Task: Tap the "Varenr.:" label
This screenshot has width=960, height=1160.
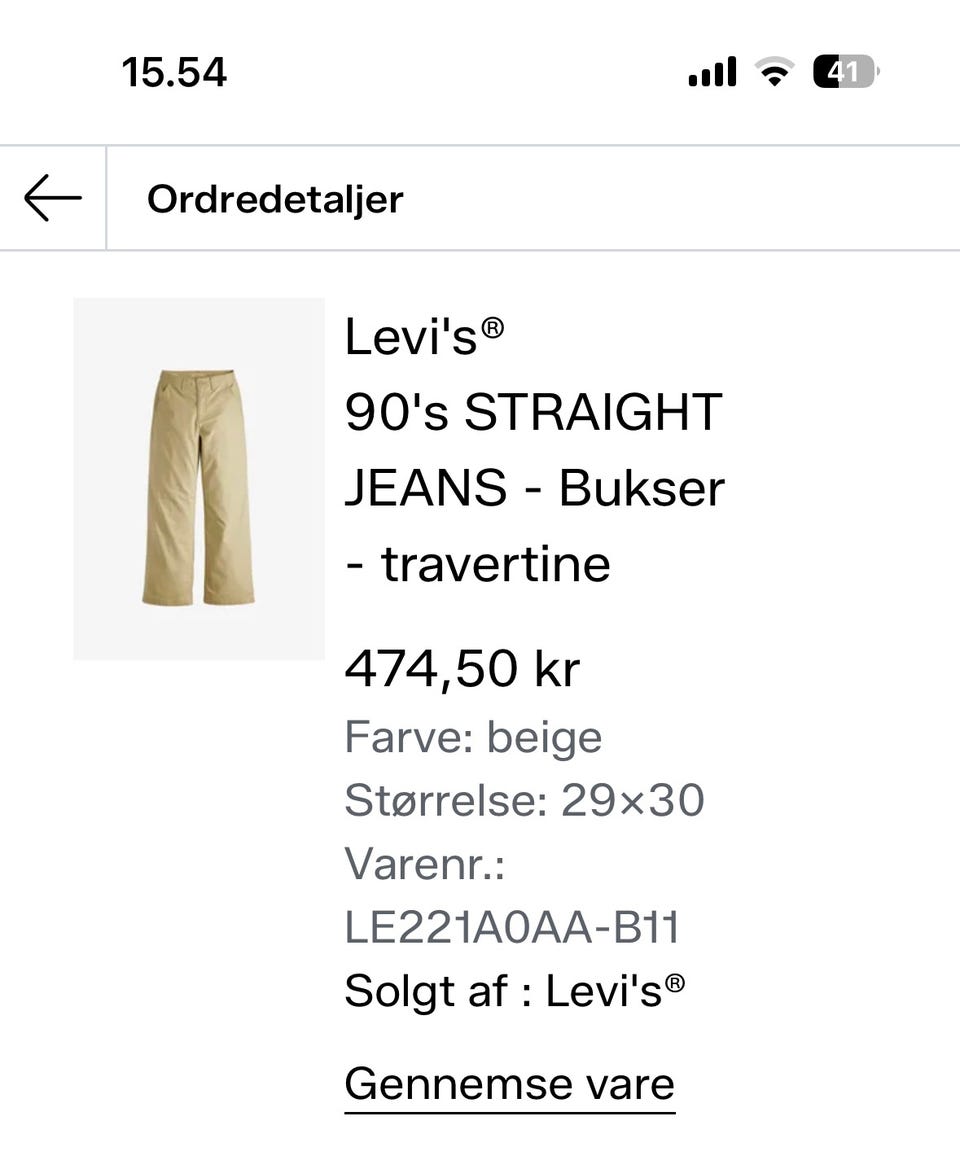Action: pos(424,864)
